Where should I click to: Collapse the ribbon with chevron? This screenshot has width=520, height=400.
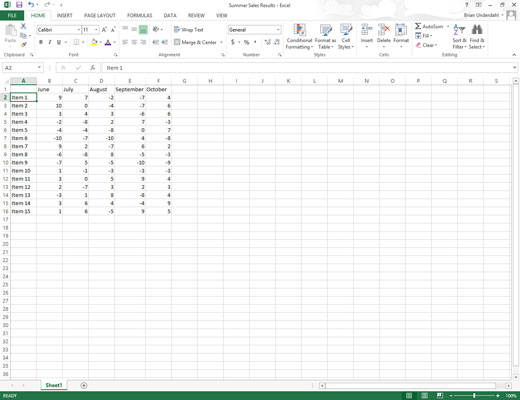pyautogui.click(x=514, y=55)
